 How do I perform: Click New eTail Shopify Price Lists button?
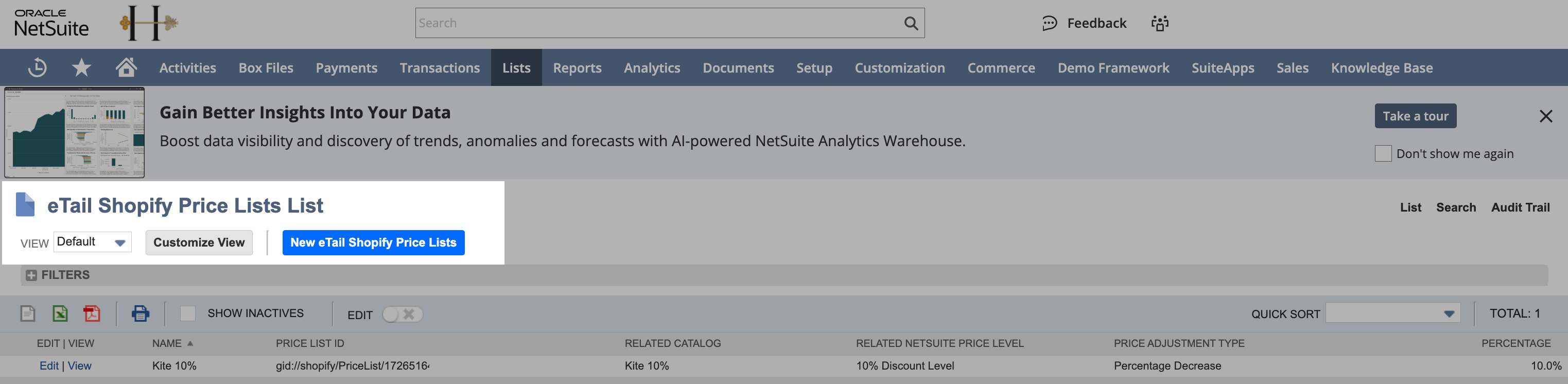click(x=373, y=242)
